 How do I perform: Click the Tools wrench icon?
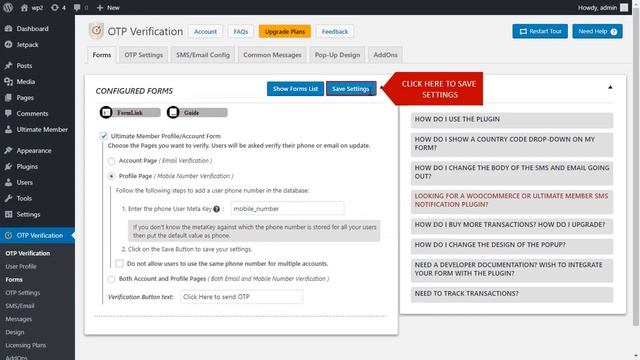point(8,198)
